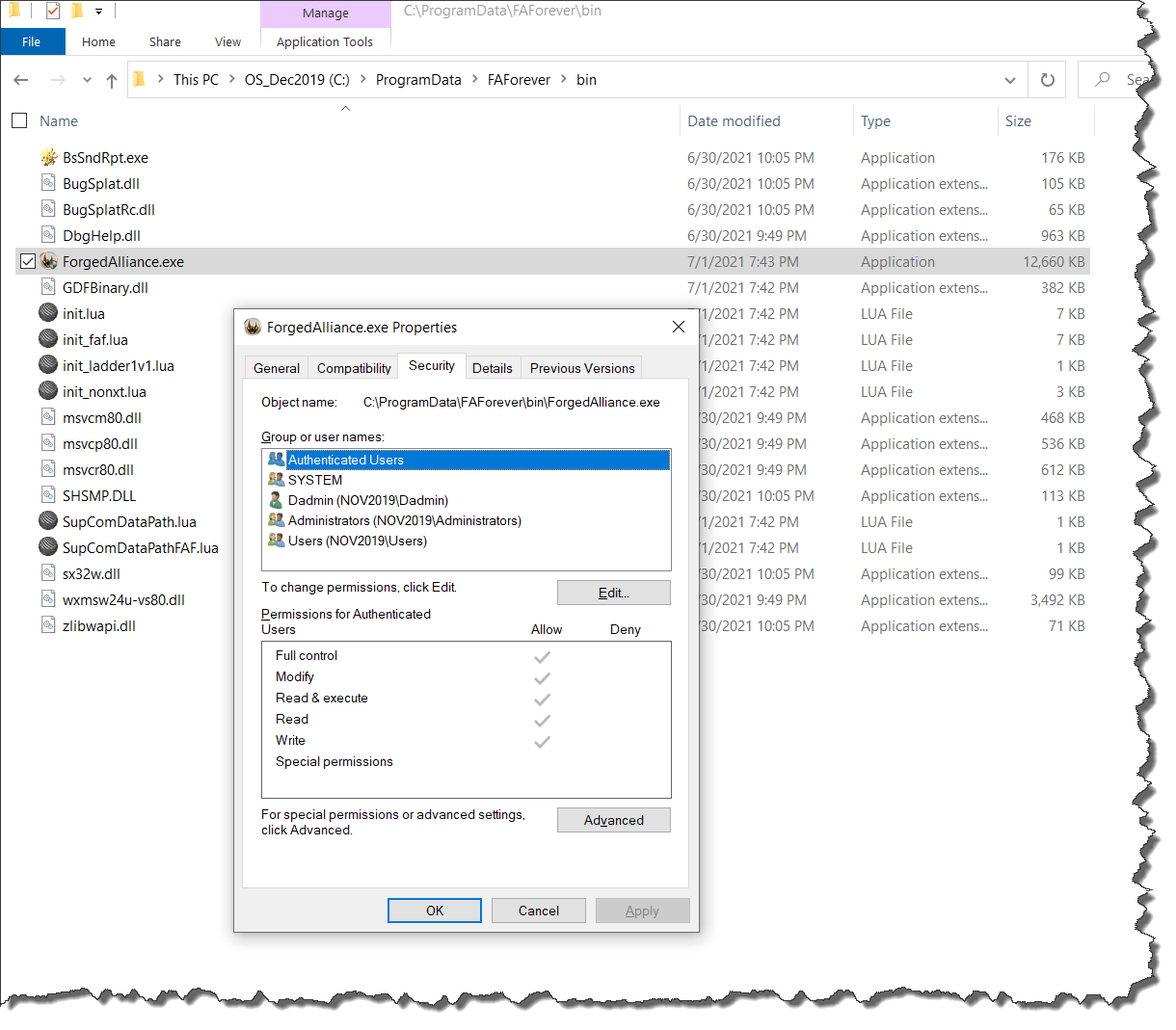Click the wxmsw24u-vs80.dll file icon
The image size is (1176, 1030).
click(x=49, y=599)
